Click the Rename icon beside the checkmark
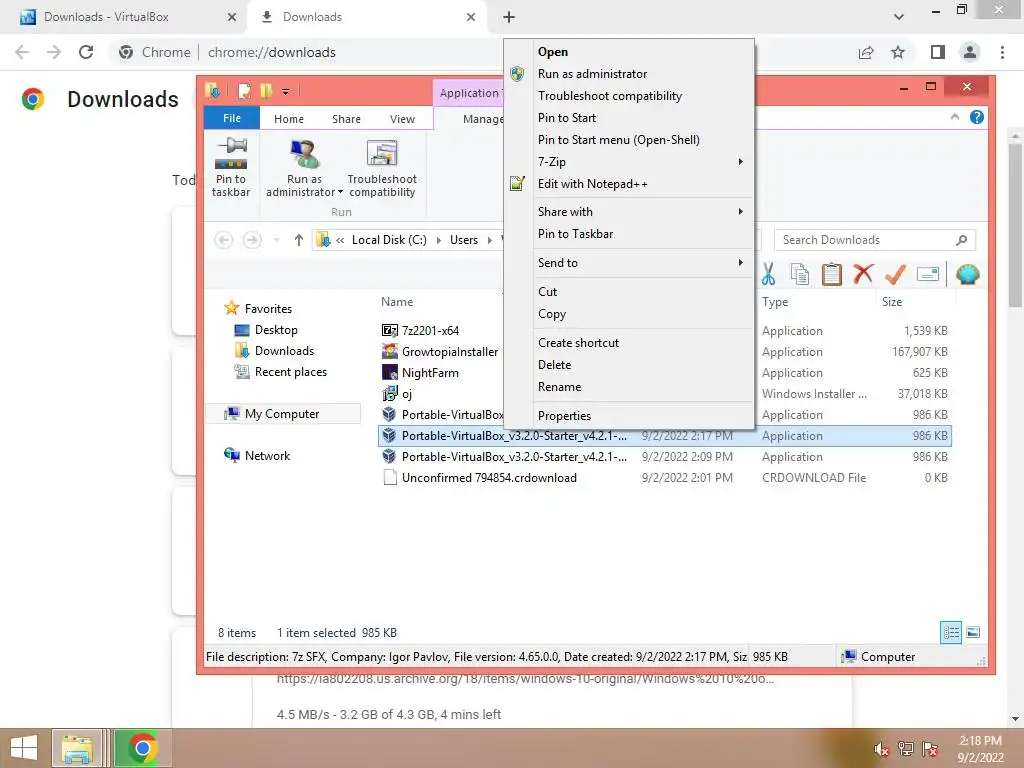The width and height of the screenshot is (1024, 768). point(927,274)
